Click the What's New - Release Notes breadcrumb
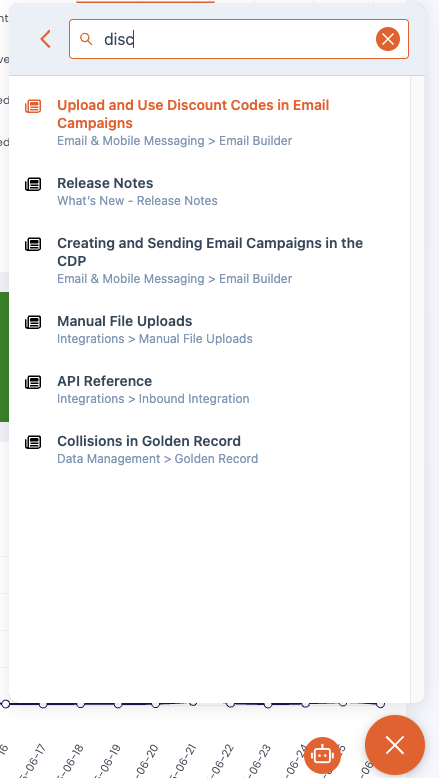Image resolution: width=439 pixels, height=778 pixels. point(137,201)
